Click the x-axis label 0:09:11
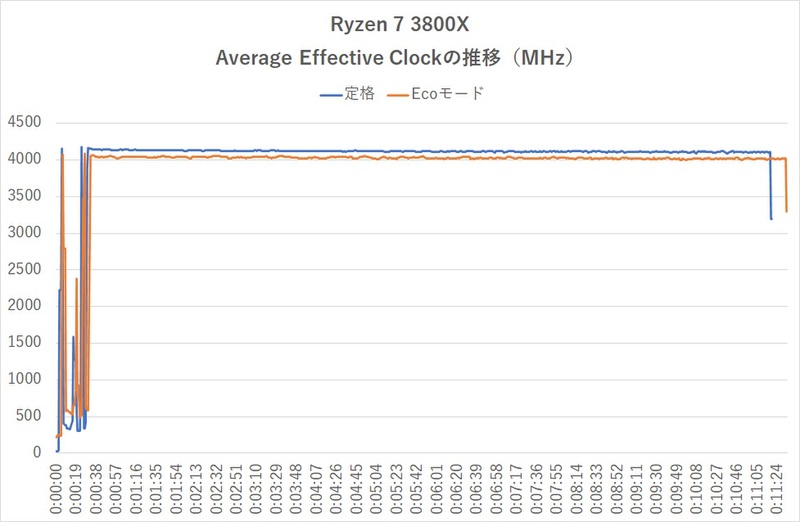 [637, 489]
